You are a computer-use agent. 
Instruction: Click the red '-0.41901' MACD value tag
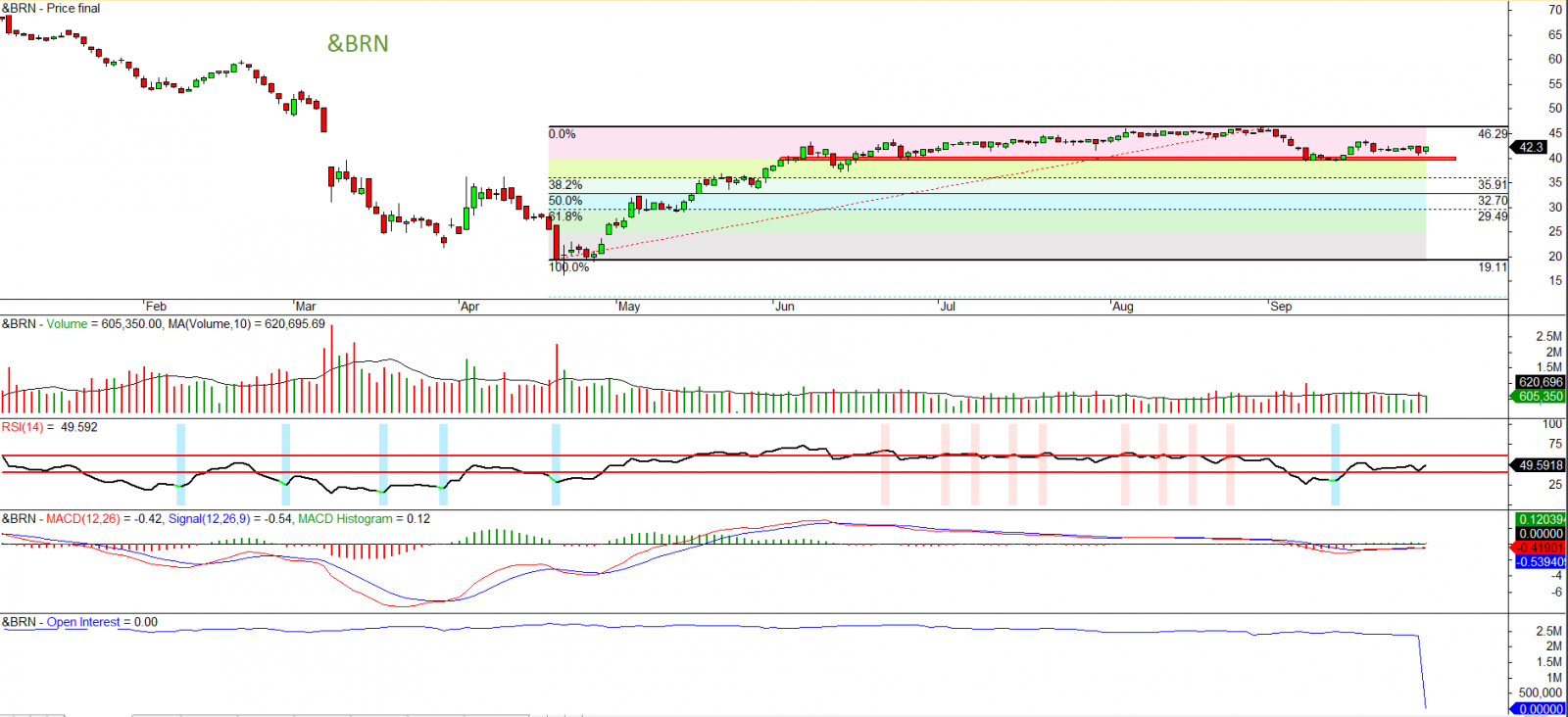1541,548
